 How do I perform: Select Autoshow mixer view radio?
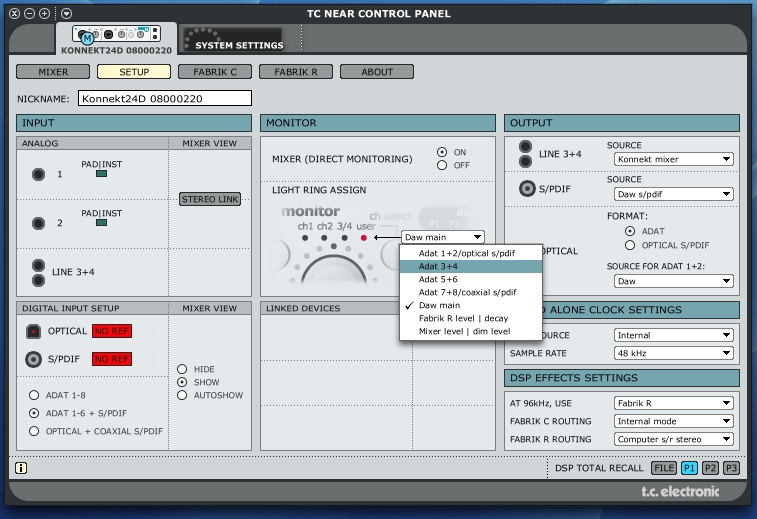pyautogui.click(x=182, y=395)
